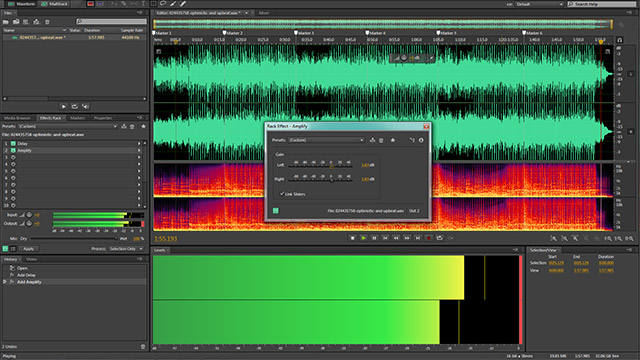The height and width of the screenshot is (360, 640).
Task: Select the Spot Healing Brush tool
Action: [x=182, y=4]
